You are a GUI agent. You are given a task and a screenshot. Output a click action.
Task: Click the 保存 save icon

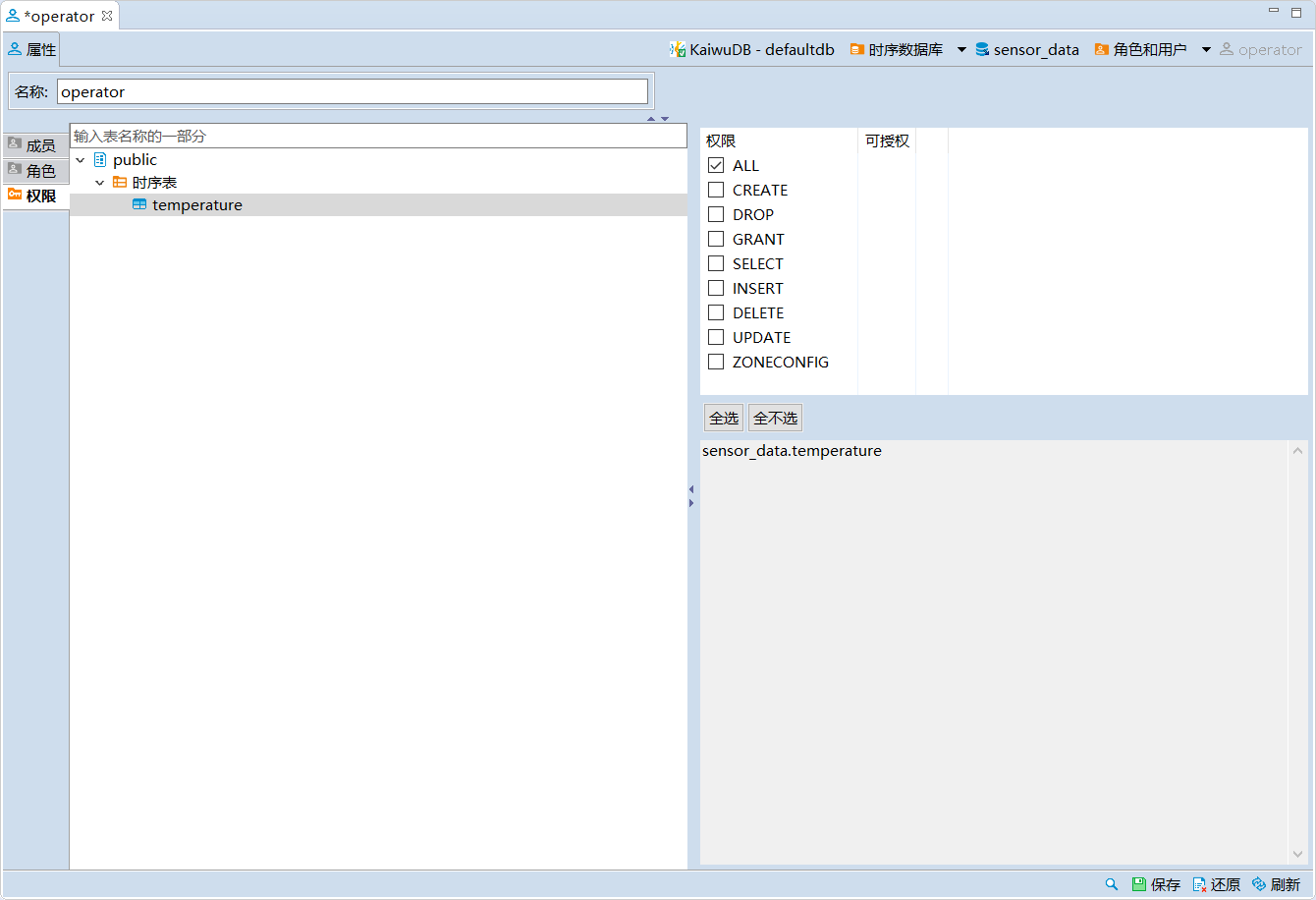(1139, 884)
